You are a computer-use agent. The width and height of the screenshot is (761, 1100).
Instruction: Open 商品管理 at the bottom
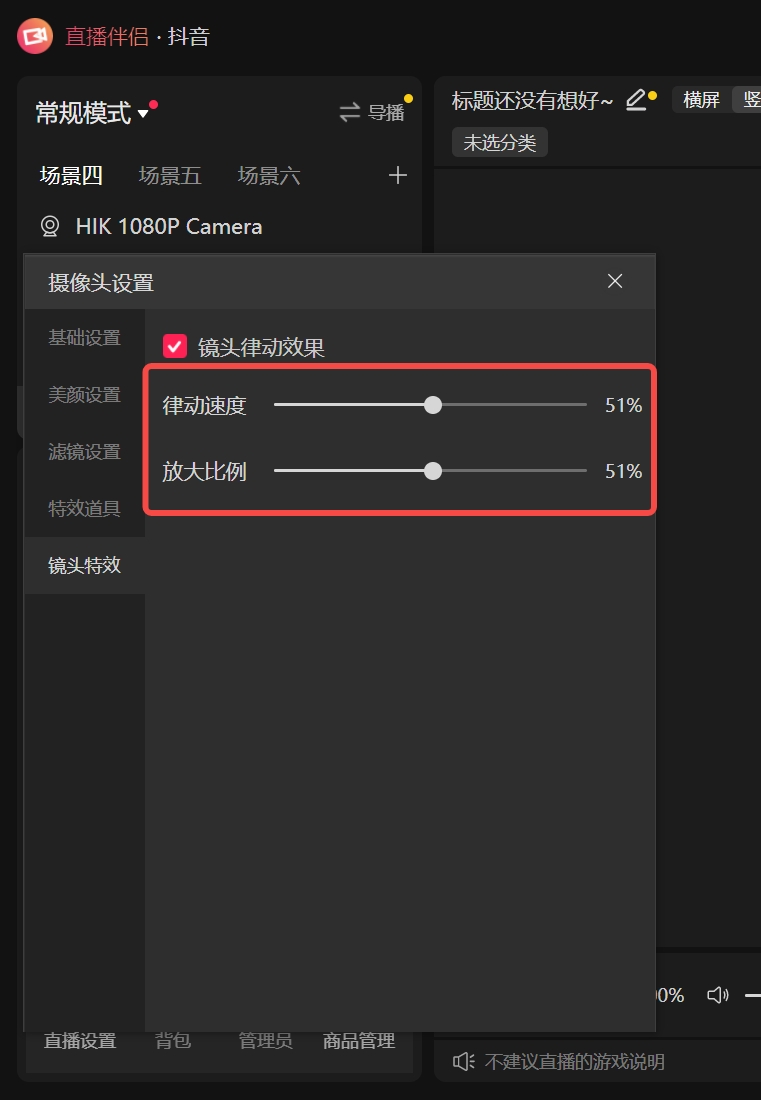(x=359, y=1041)
